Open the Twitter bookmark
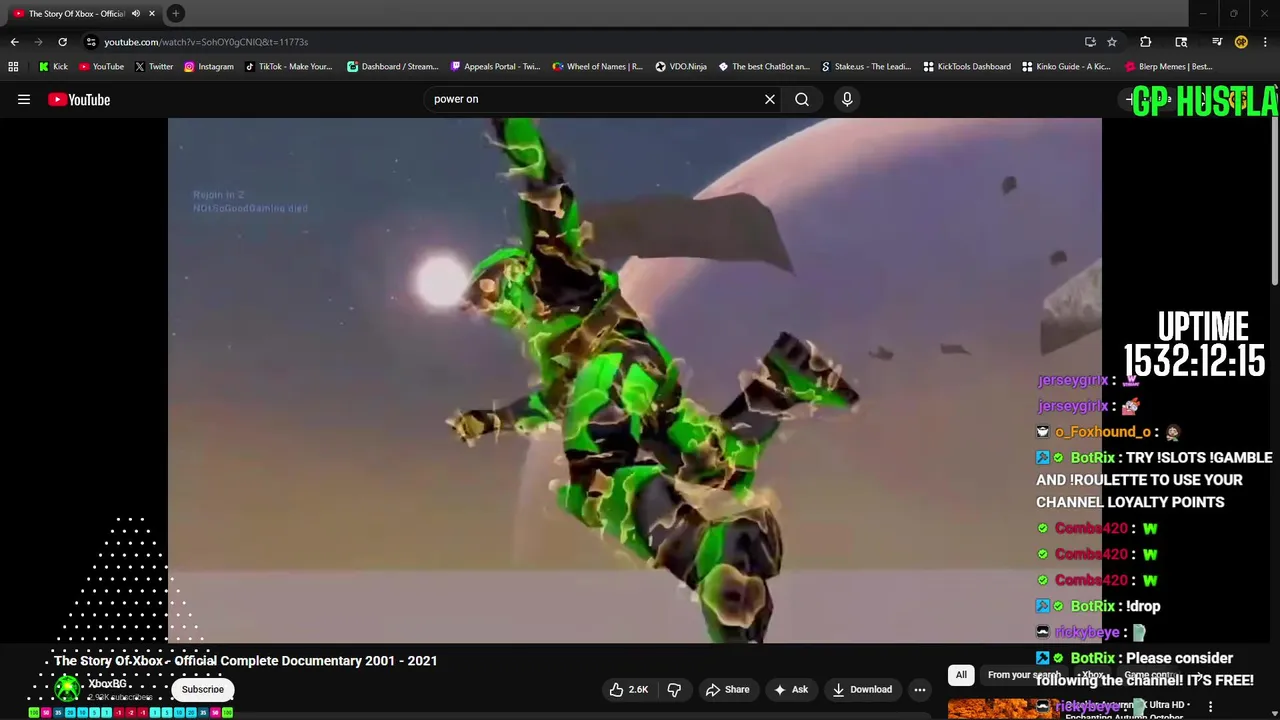This screenshot has width=1280, height=720. 153,66
